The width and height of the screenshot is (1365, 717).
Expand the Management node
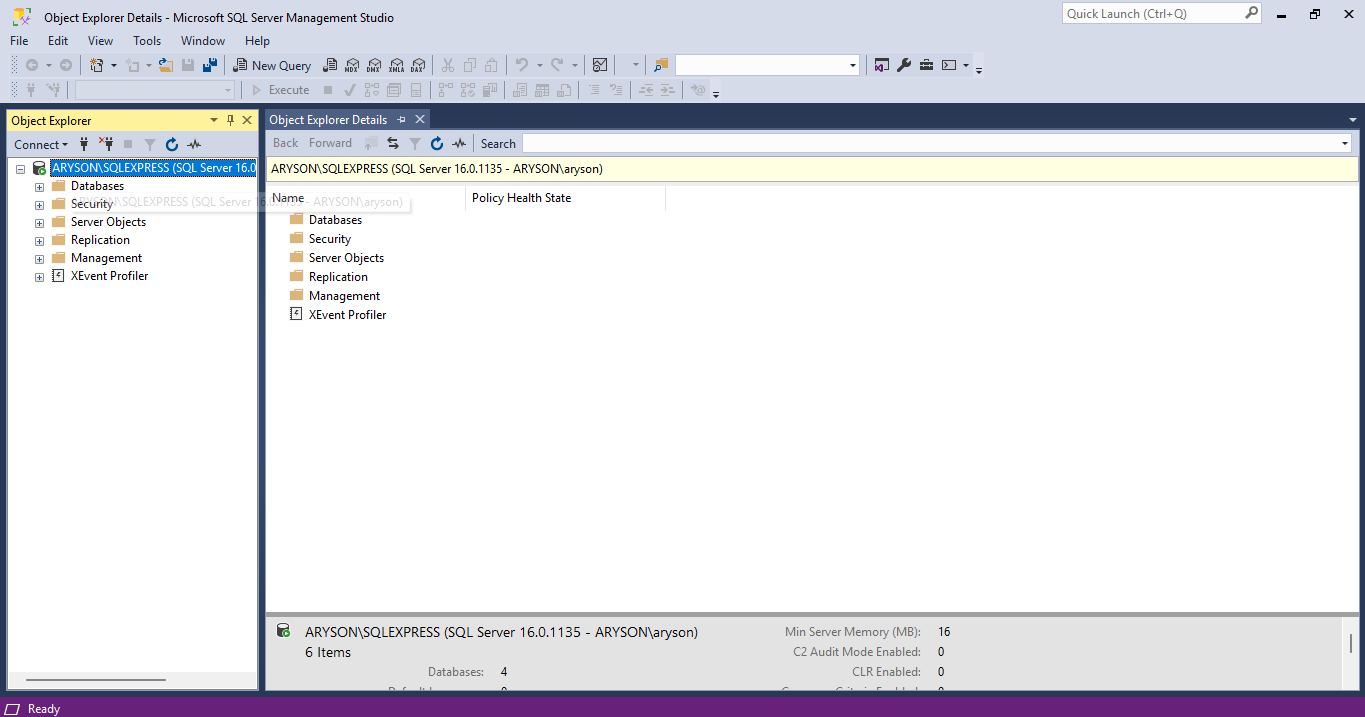[38, 257]
